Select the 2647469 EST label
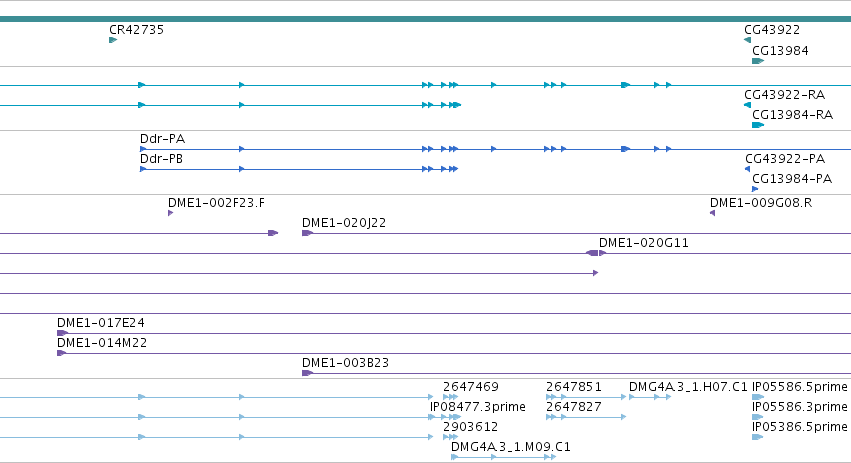 [471, 387]
